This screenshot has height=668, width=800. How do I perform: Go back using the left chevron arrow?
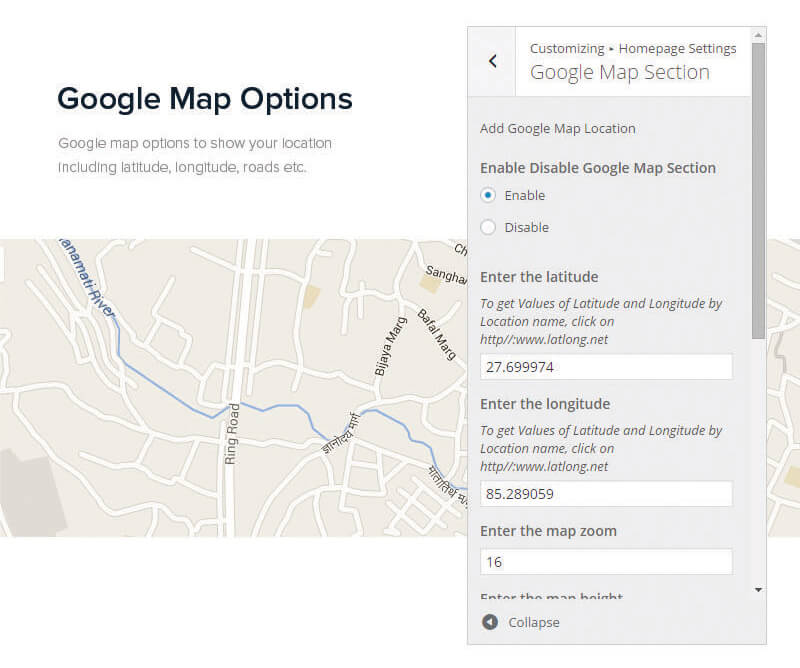click(x=492, y=61)
